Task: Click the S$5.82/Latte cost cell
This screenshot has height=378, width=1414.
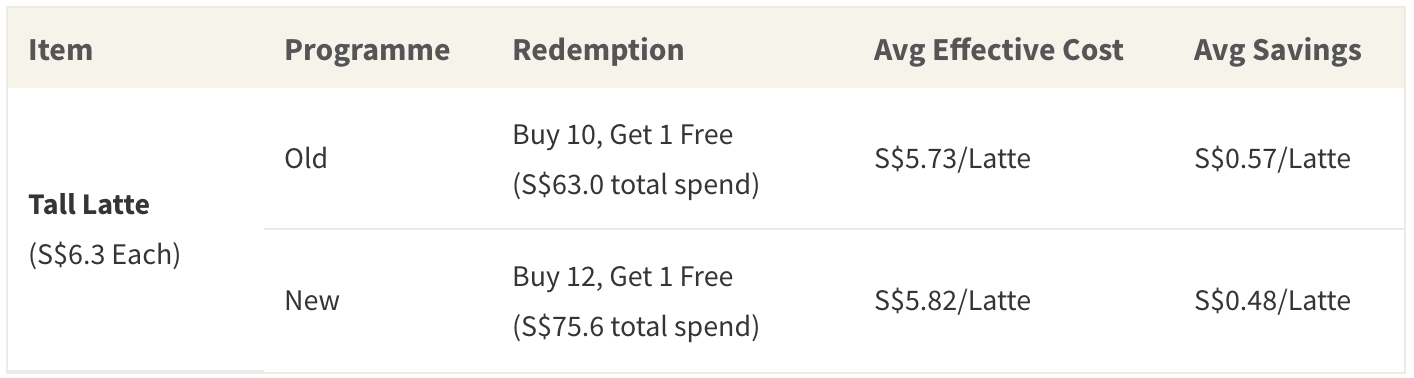Action: coord(951,300)
